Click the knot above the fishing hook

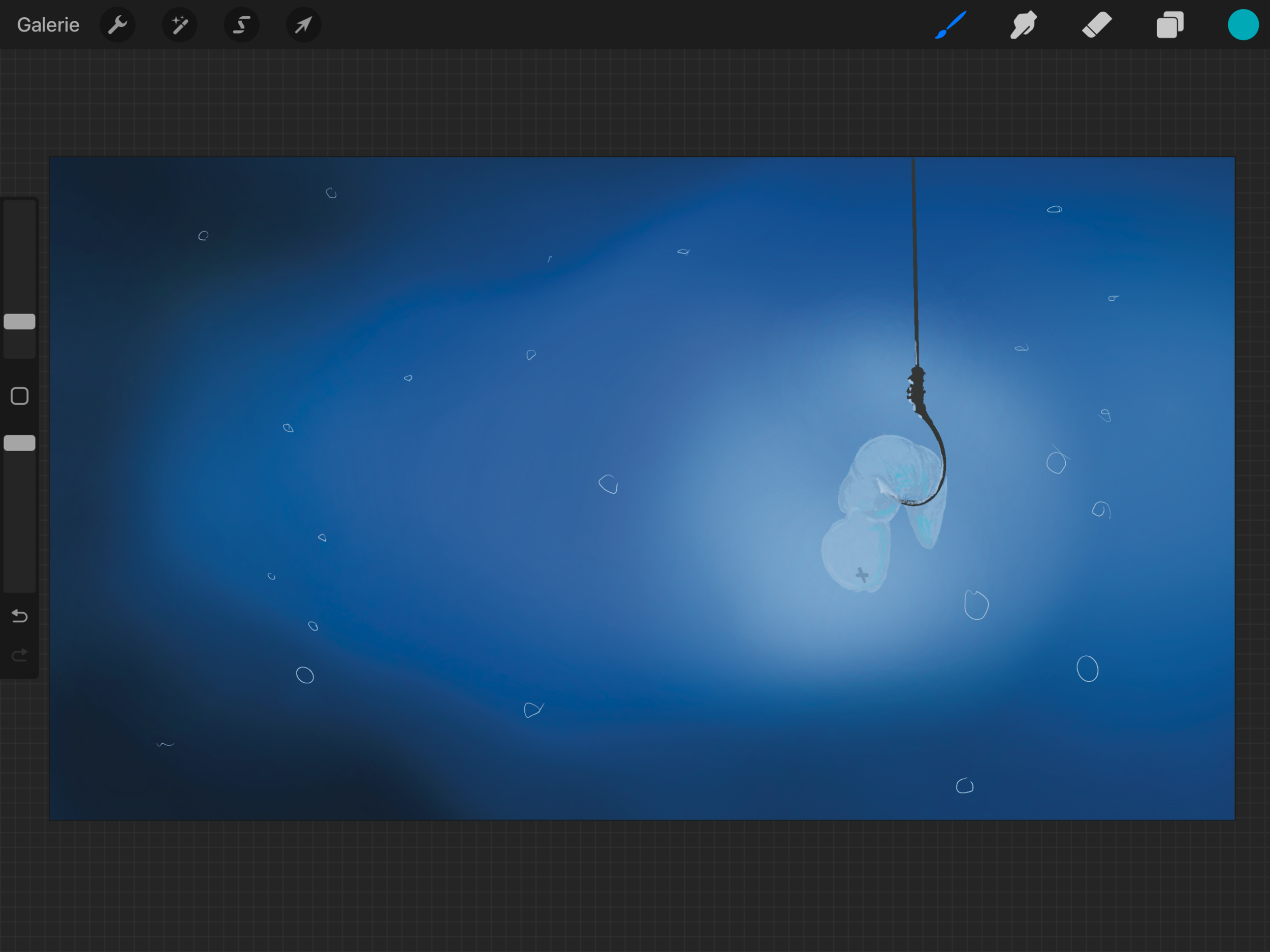917,388
